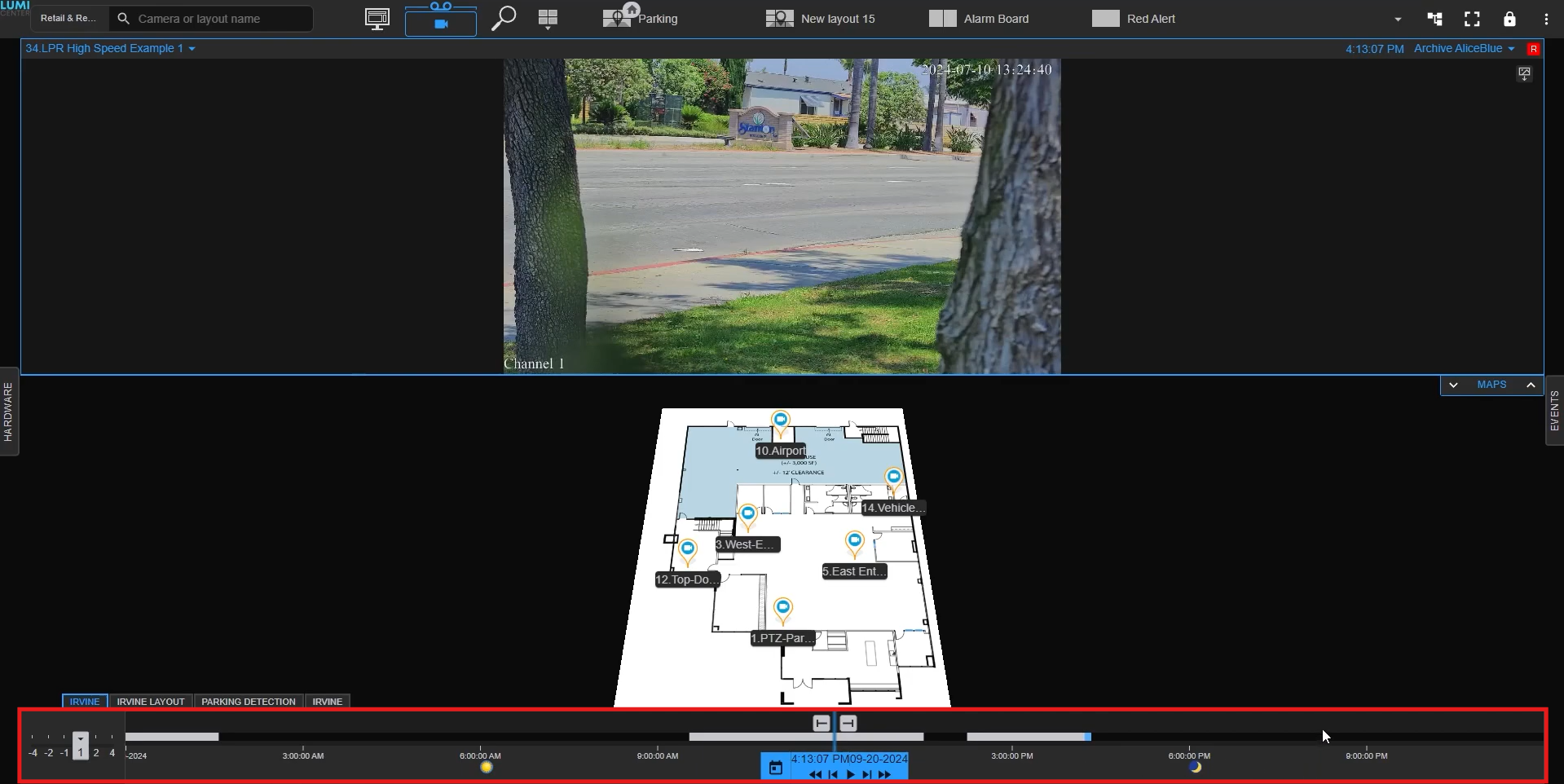1564x784 pixels.
Task: Click the fullscreen icon in top bar
Action: 1472,19
